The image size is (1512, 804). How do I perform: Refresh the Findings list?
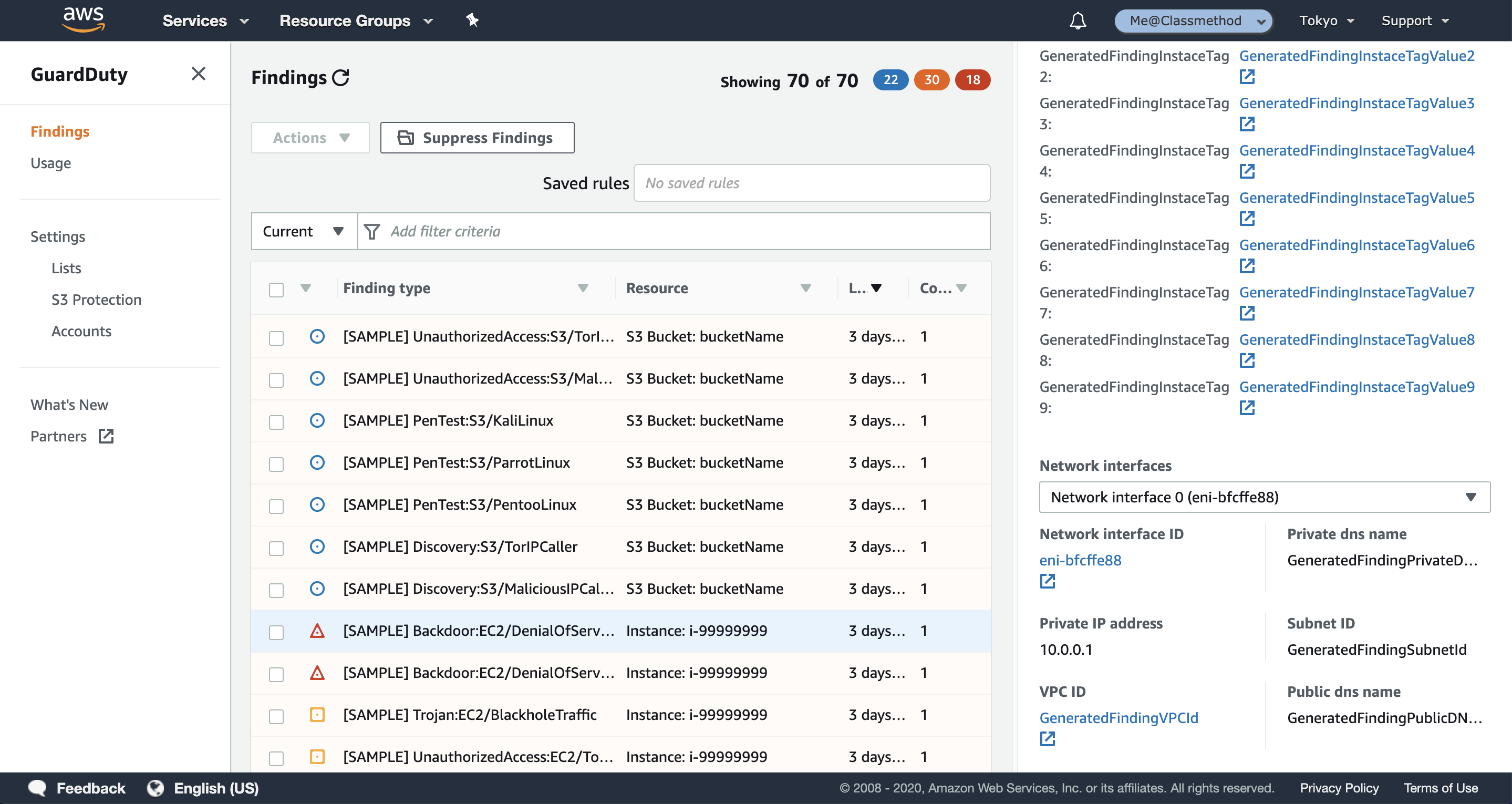341,78
